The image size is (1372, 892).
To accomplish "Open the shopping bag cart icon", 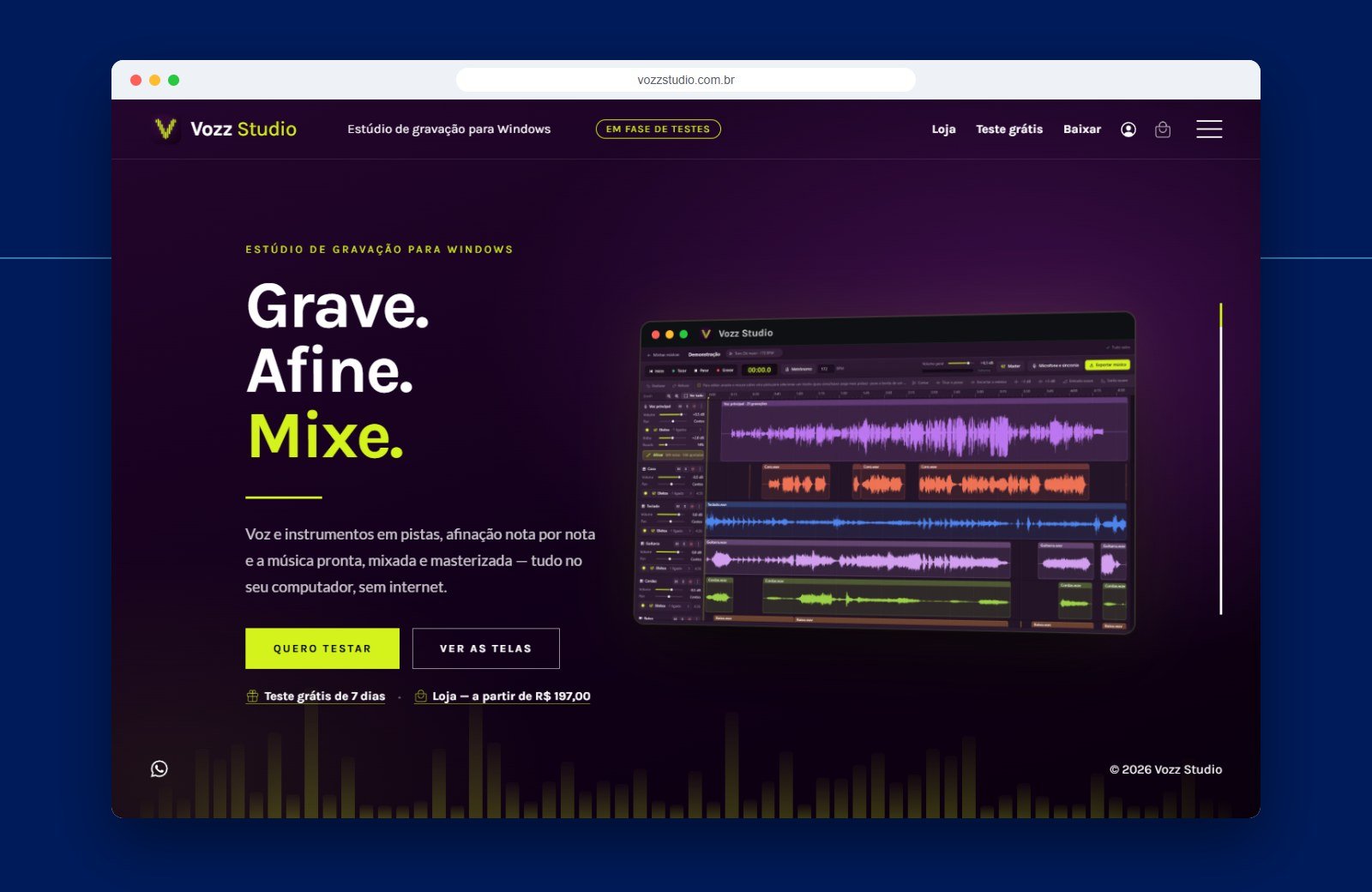I will [x=1163, y=130].
